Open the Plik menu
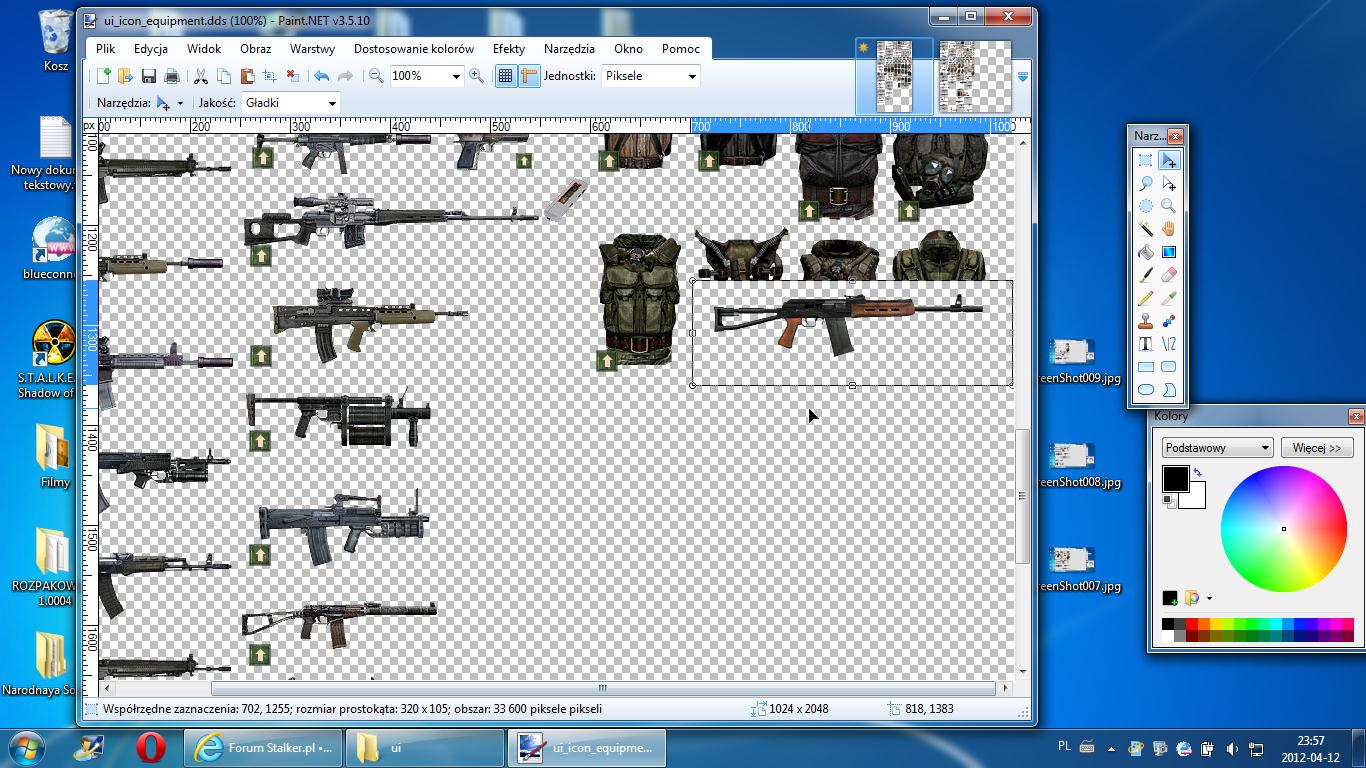Viewport: 1366px width, 768px height. 106,48
